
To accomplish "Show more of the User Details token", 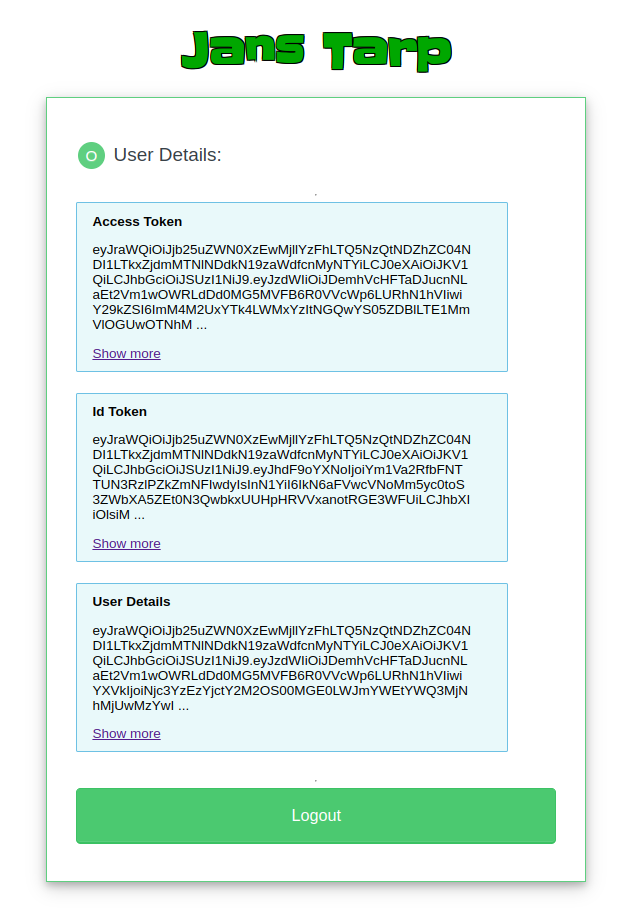I will click(126, 734).
